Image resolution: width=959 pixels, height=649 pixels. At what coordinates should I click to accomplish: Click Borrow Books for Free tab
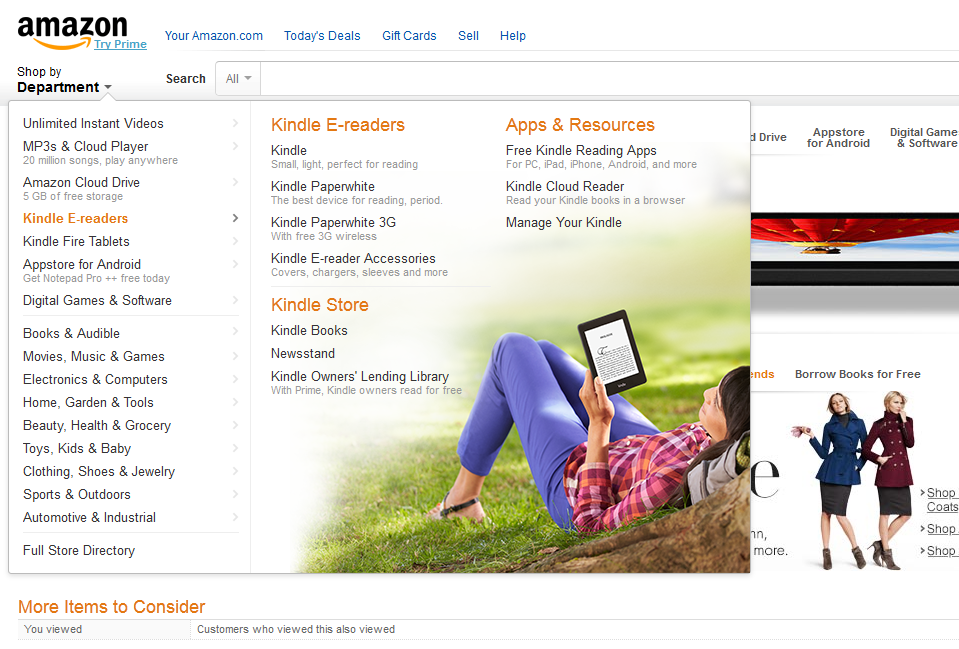pos(857,374)
